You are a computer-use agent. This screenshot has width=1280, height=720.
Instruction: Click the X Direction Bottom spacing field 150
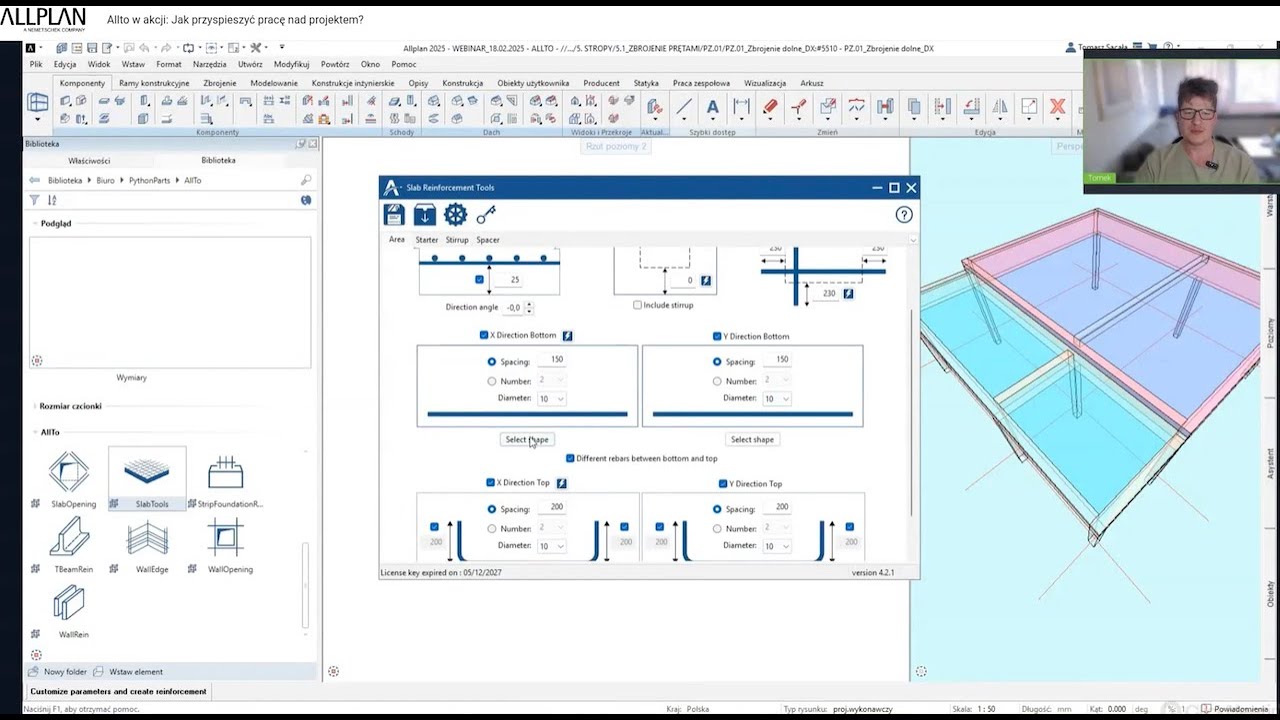(554, 360)
